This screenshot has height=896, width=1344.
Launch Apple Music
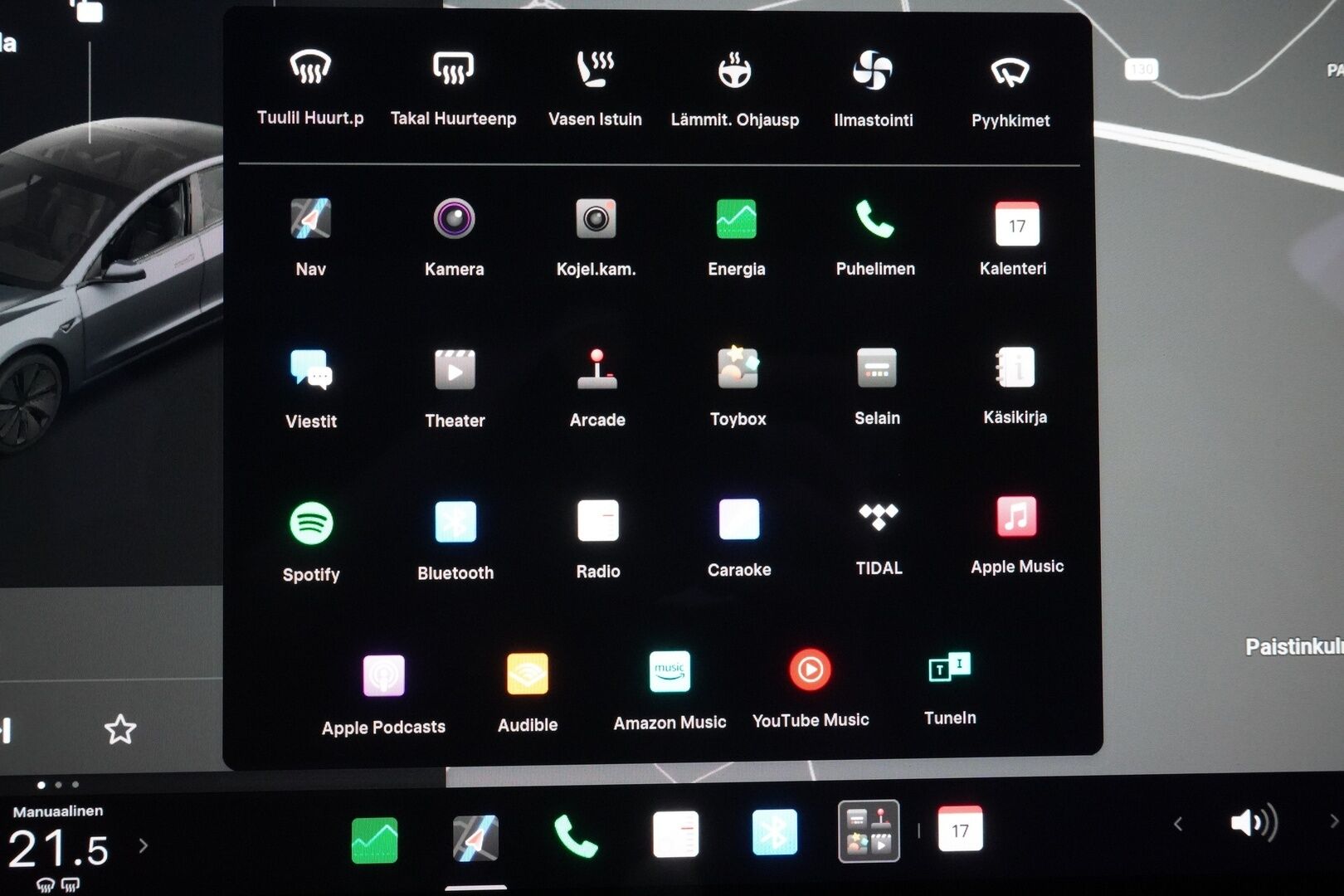pos(1017,535)
